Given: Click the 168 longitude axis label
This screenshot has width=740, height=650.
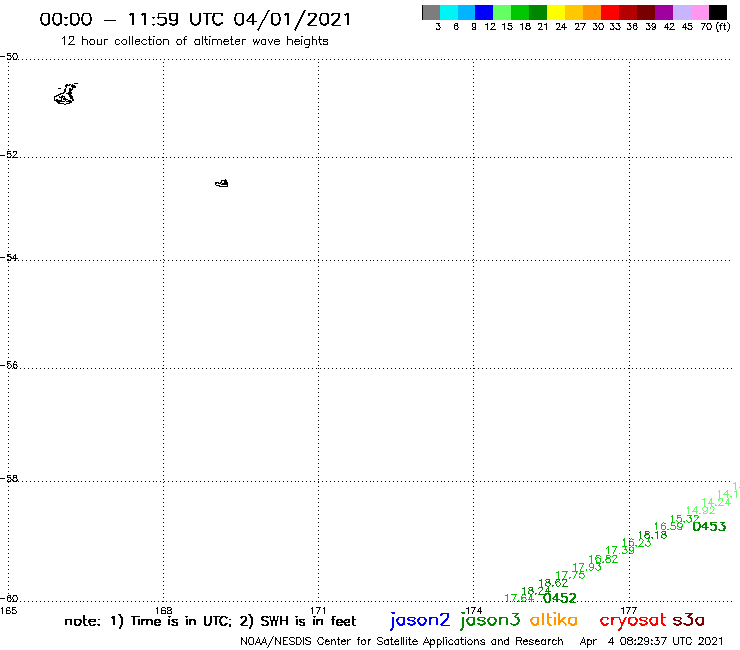Looking at the screenshot, I should tap(164, 610).
